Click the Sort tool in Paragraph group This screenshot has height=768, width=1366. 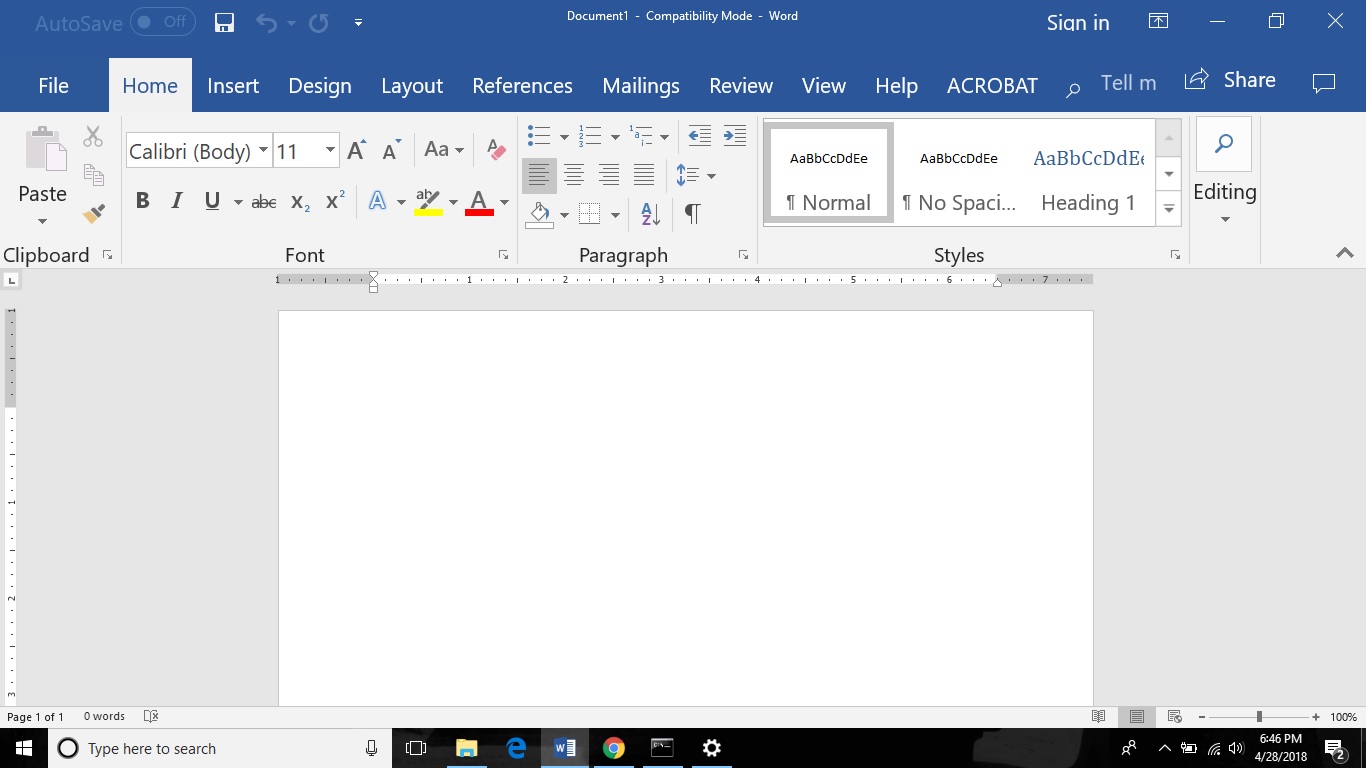(650, 213)
